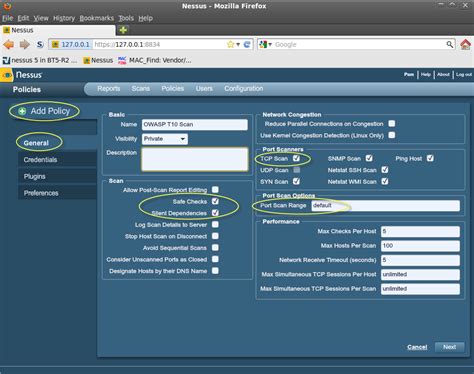The height and width of the screenshot is (374, 474).
Task: Click the S icon next to navigation arrows
Action: tap(40, 44)
